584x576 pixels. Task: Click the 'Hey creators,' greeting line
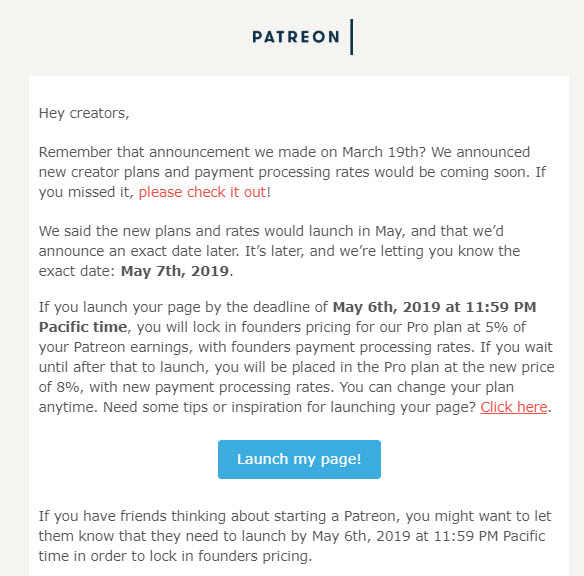point(84,113)
